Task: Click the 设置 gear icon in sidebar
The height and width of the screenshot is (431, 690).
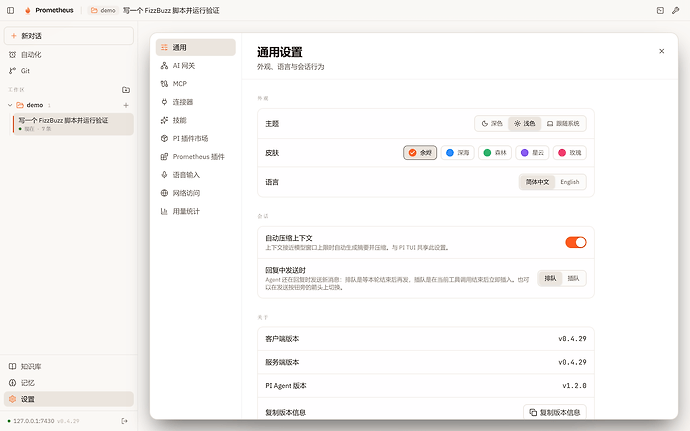Action: (12, 399)
